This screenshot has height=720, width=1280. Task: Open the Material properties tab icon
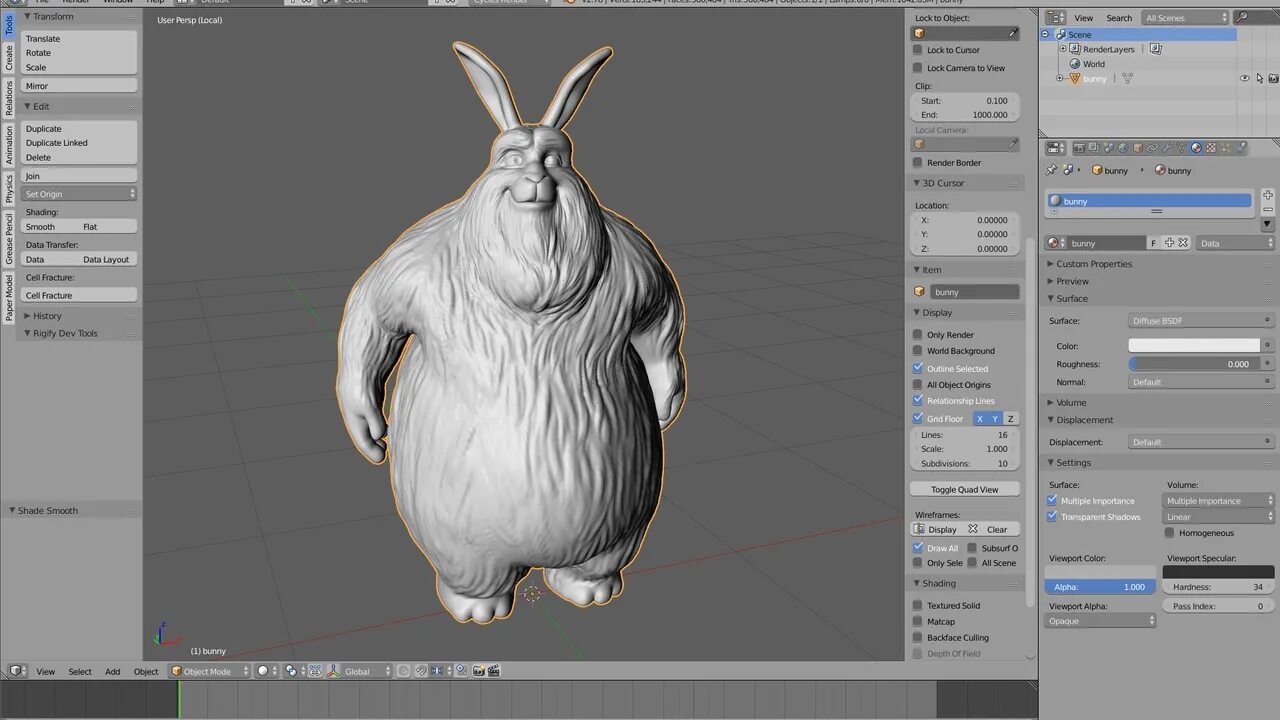coord(1196,147)
